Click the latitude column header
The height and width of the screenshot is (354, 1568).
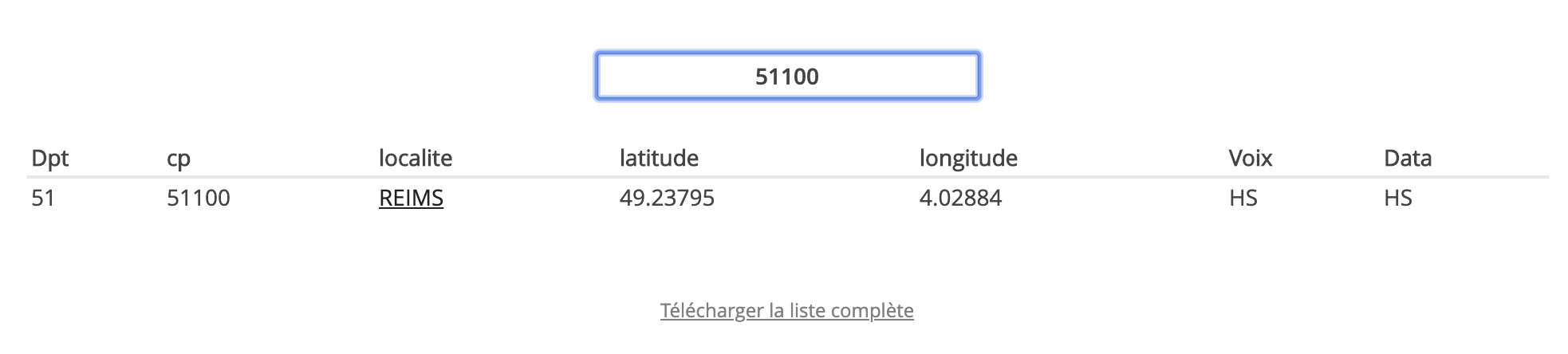coord(659,158)
